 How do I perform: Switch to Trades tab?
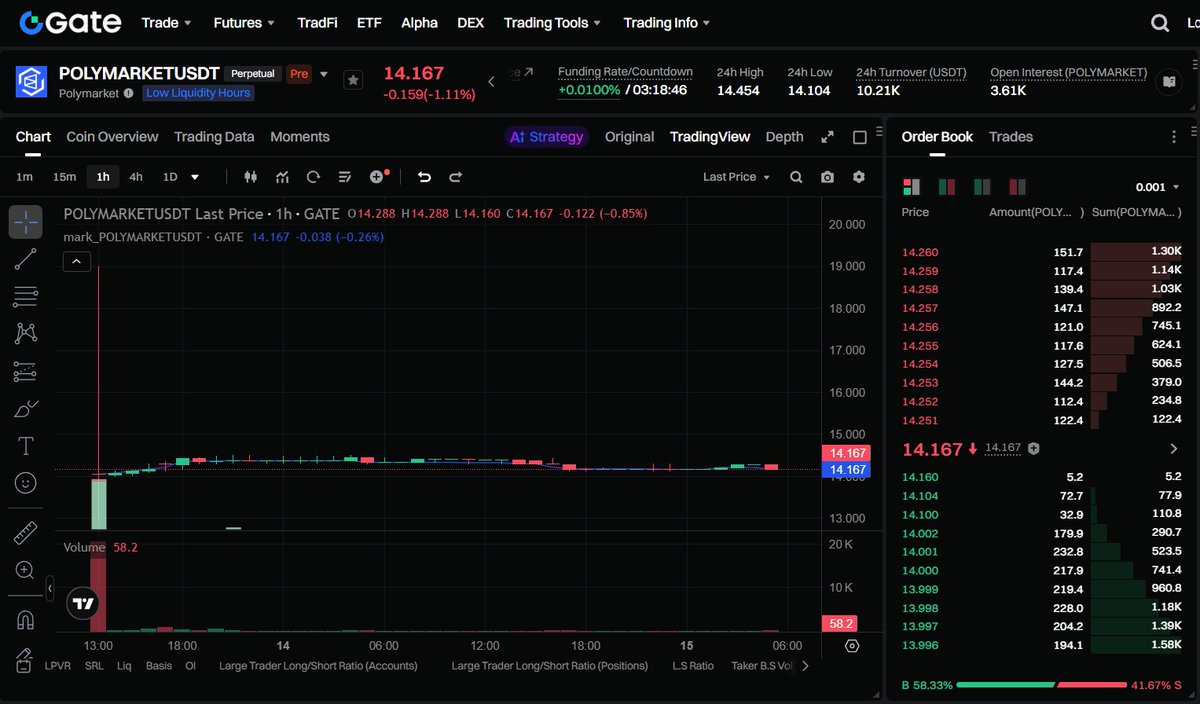1011,137
